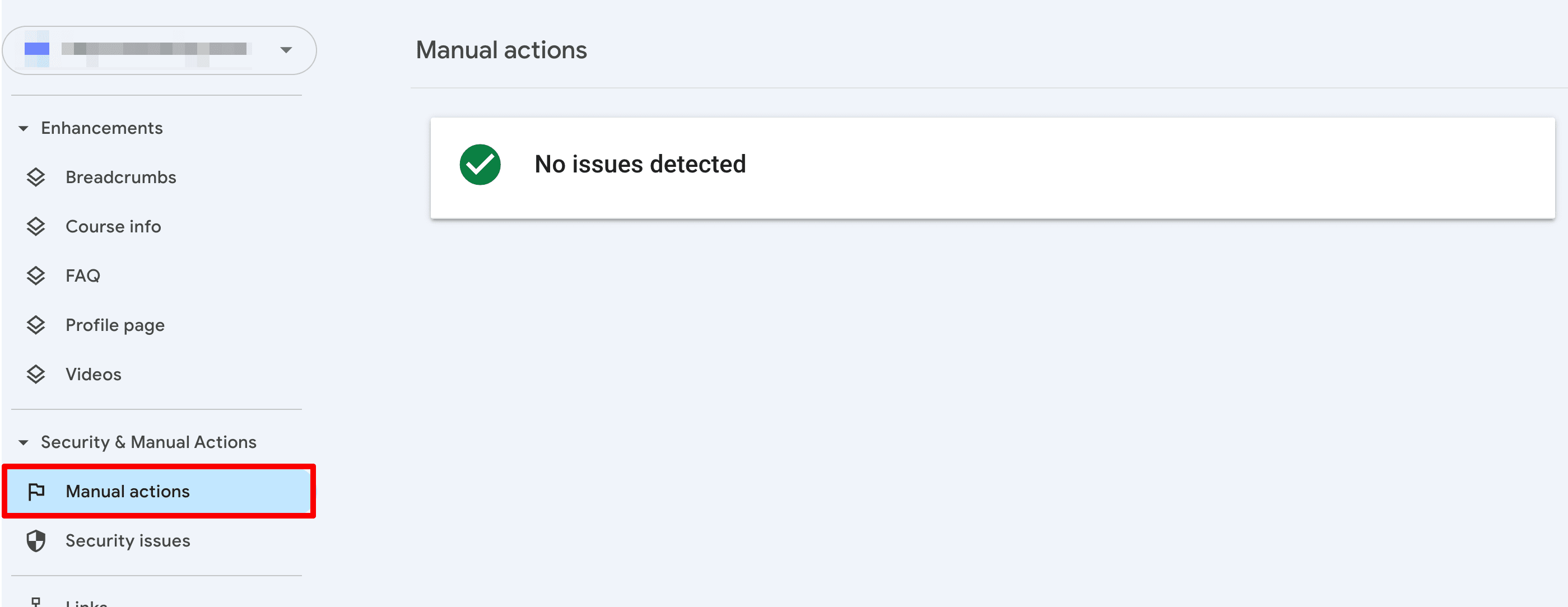Viewport: 1568px width, 607px height.
Task: Select the Profile page enhancement icon
Action: point(36,325)
